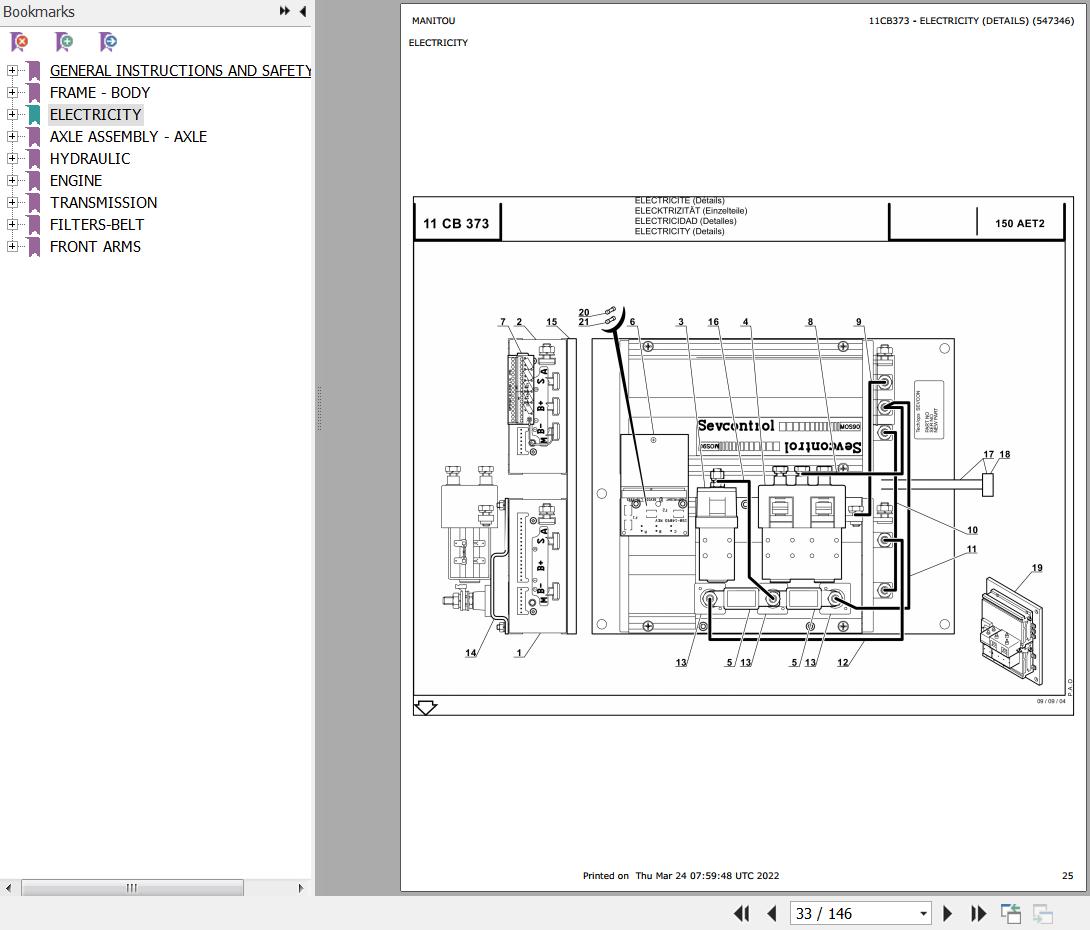Go to the previous page
This screenshot has height=930, width=1090.
pyautogui.click(x=771, y=913)
